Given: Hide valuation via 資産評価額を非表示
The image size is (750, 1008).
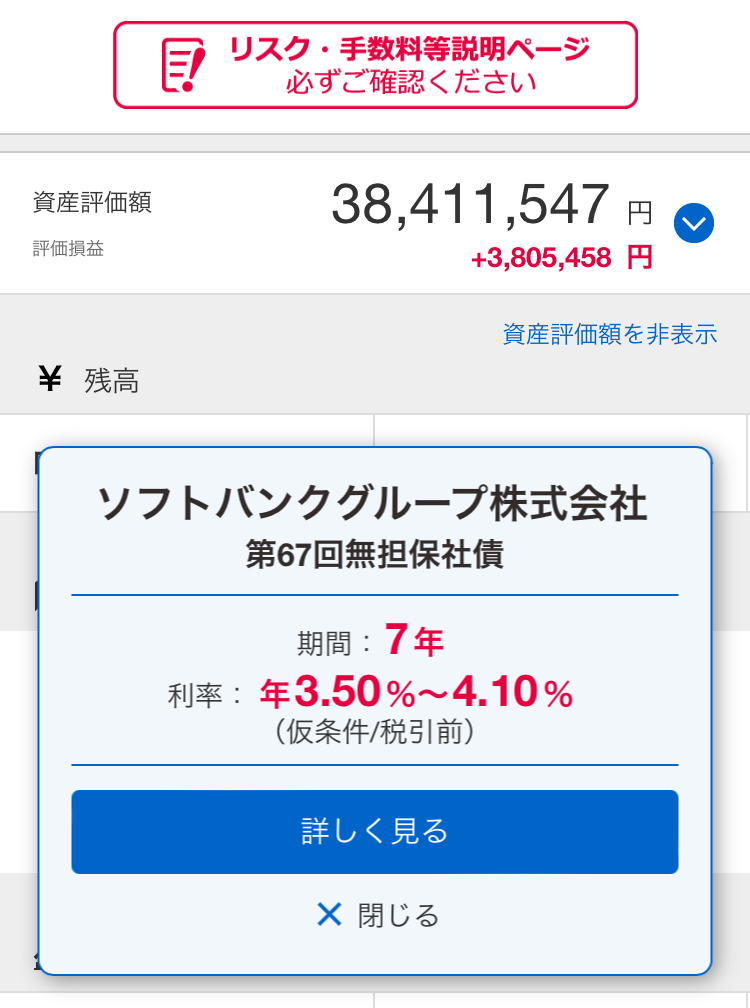Looking at the screenshot, I should tap(610, 334).
